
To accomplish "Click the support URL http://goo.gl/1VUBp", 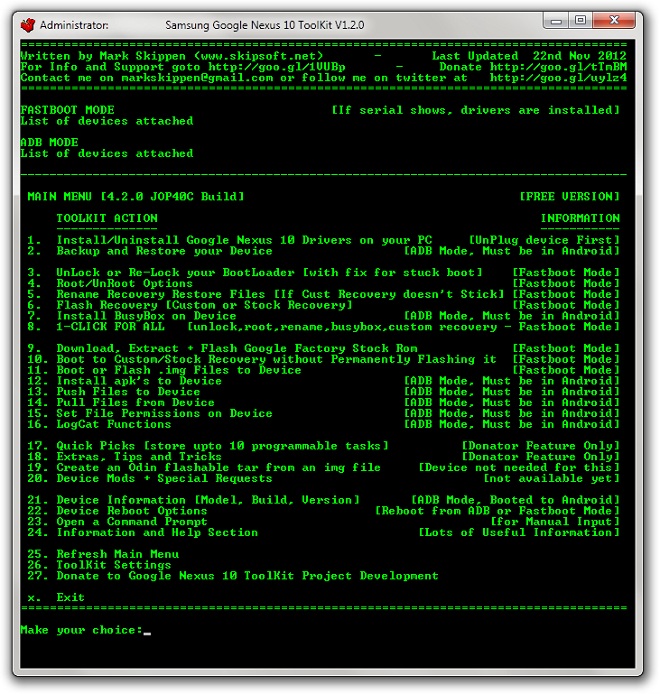I will pos(277,67).
